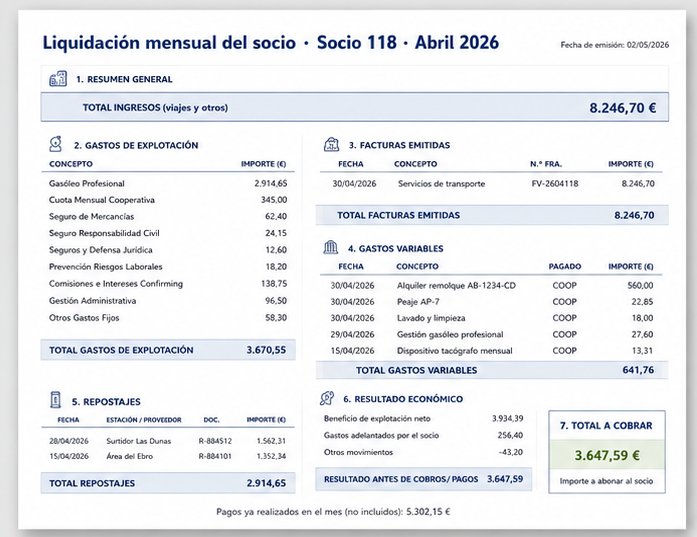Click the green 3.647,59 € total box
Screen dimensions: 697x537
[x=607, y=455]
